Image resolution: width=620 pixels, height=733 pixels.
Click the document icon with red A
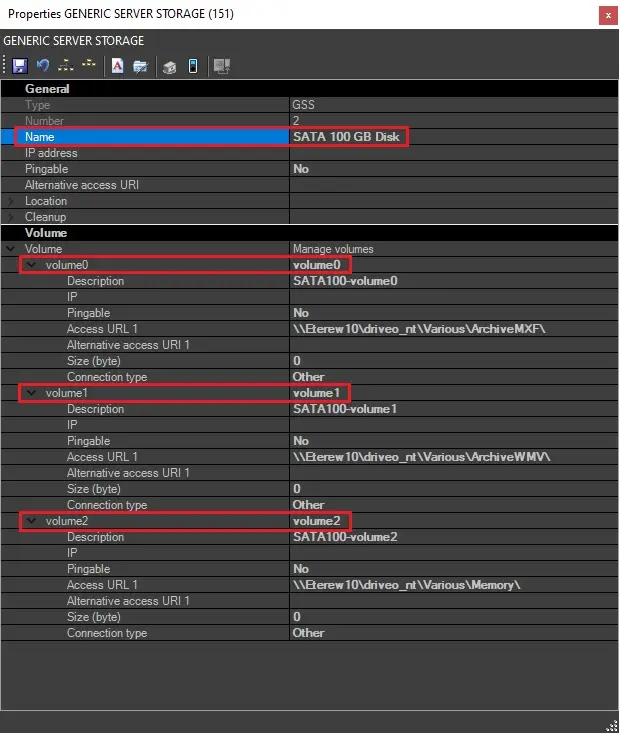pyautogui.click(x=117, y=66)
